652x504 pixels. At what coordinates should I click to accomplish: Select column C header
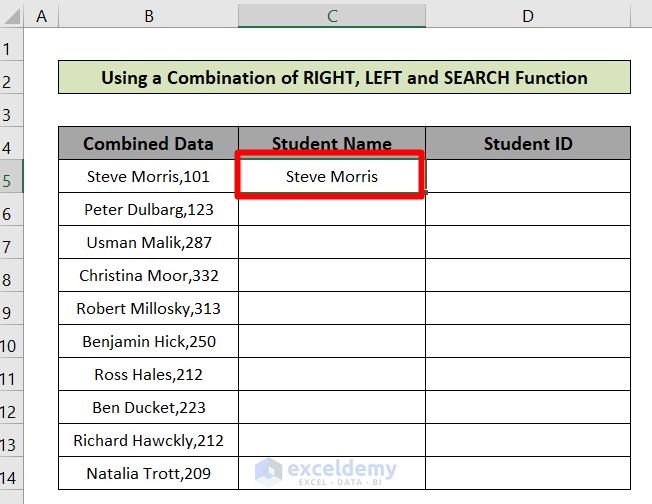pyautogui.click(x=331, y=15)
